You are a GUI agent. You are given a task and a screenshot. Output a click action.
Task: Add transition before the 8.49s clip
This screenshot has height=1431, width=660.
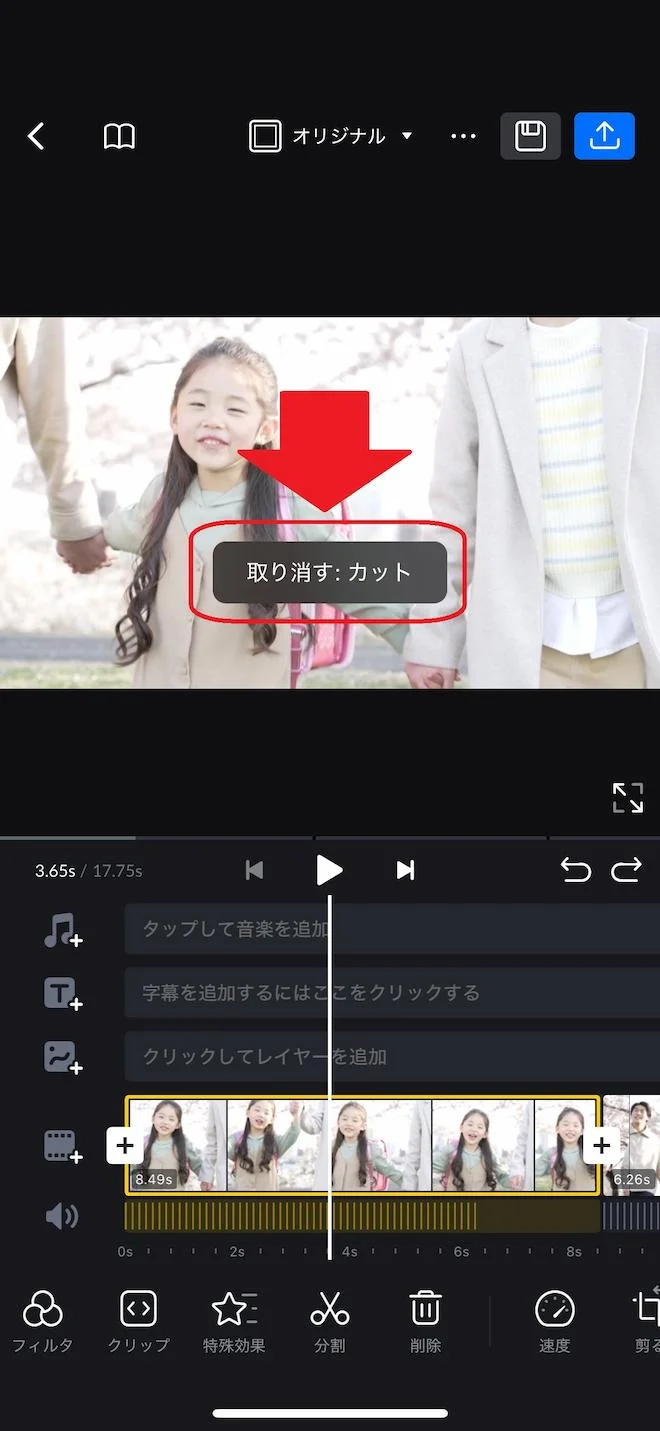coord(124,1145)
